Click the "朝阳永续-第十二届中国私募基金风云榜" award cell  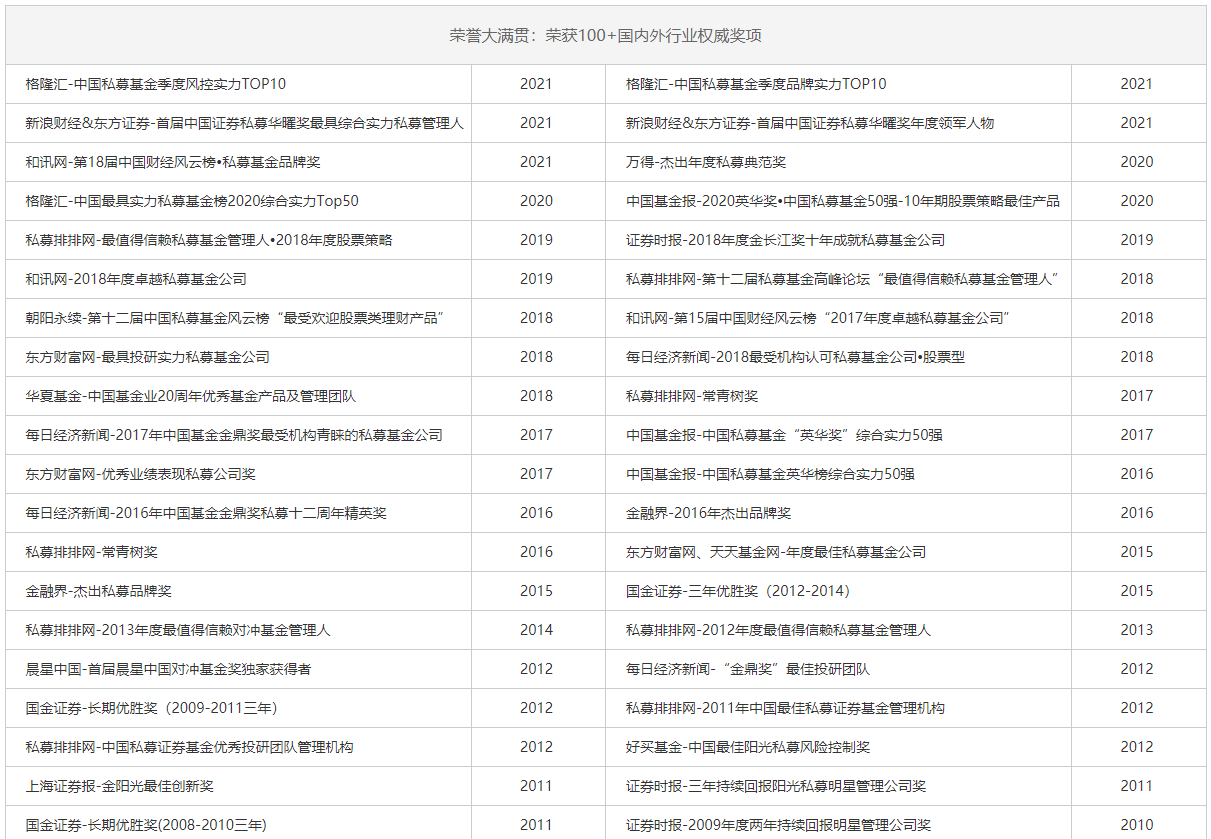(x=238, y=318)
